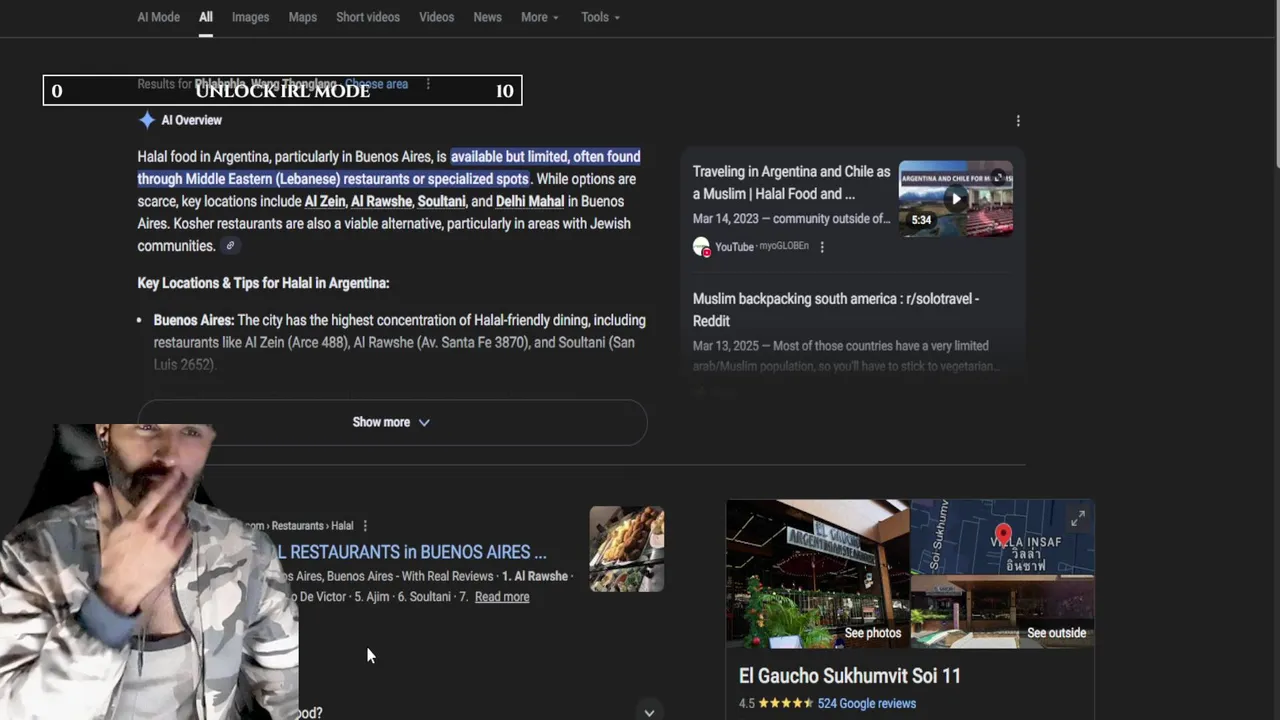Click El Gaucho Sukhumvit Soi 11 title

[x=850, y=676]
